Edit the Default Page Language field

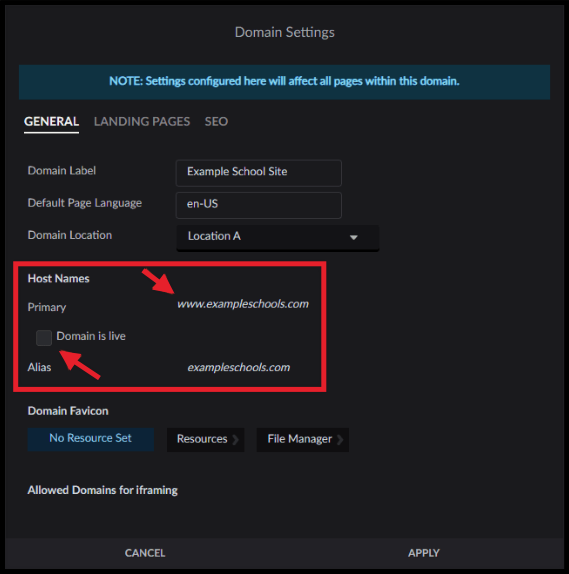259,205
